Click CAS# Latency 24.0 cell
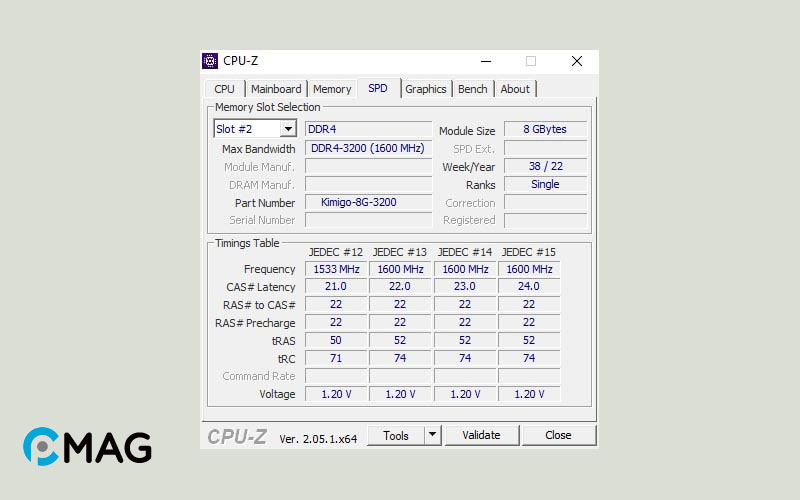This screenshot has height=500, width=800. coord(529,286)
